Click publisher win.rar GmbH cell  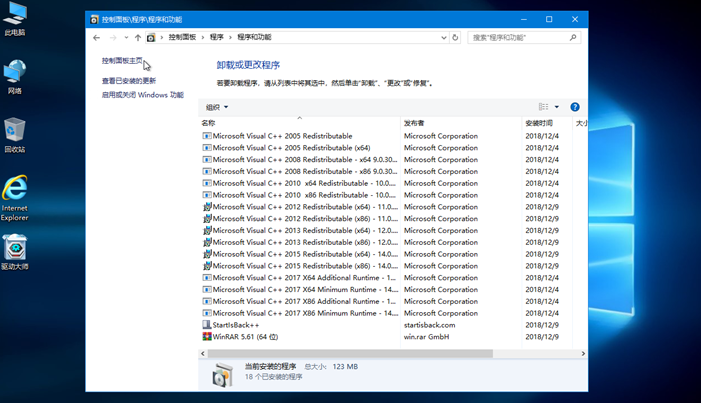click(x=427, y=337)
